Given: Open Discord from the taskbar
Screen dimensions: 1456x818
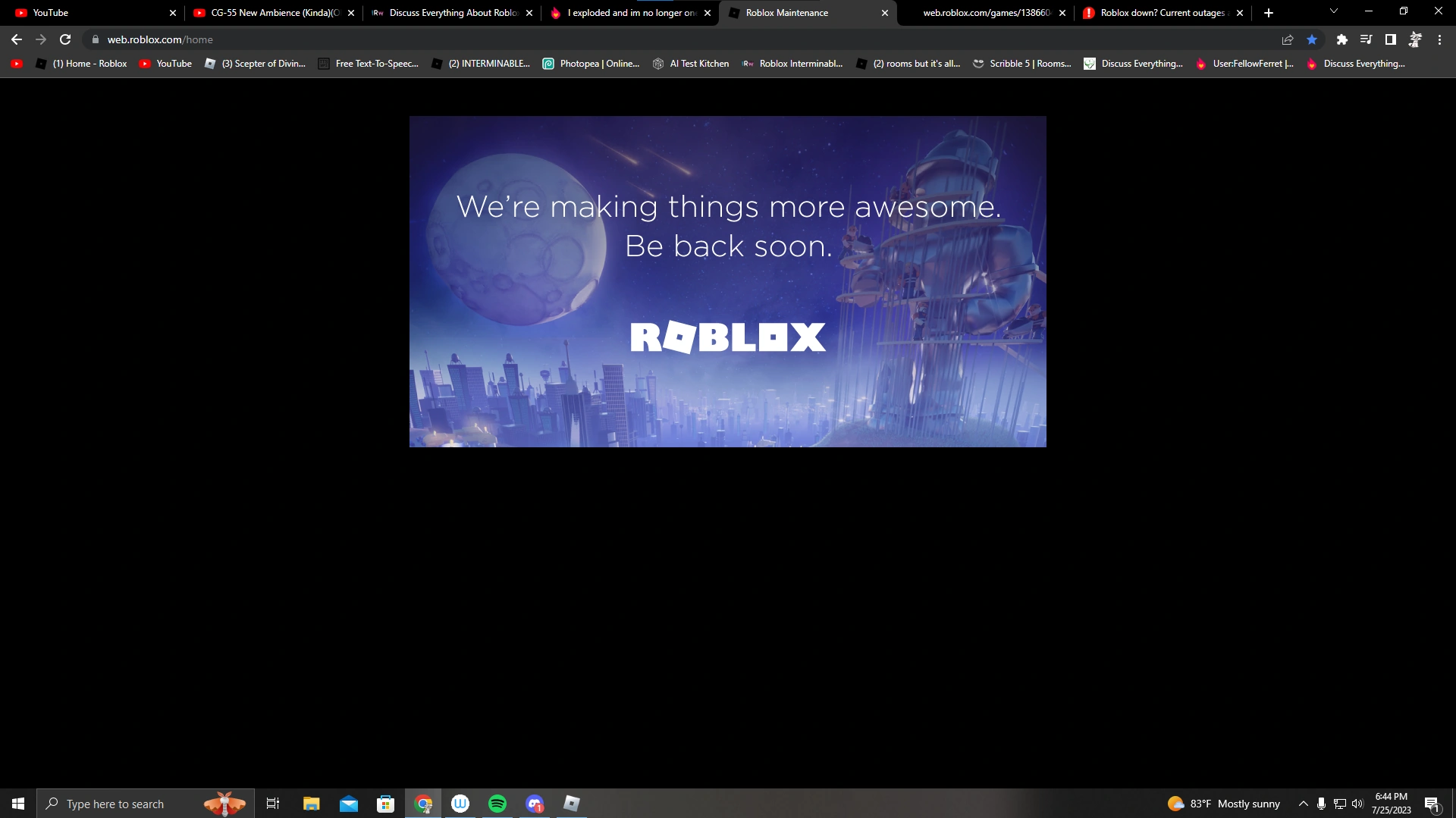Looking at the screenshot, I should 535,804.
